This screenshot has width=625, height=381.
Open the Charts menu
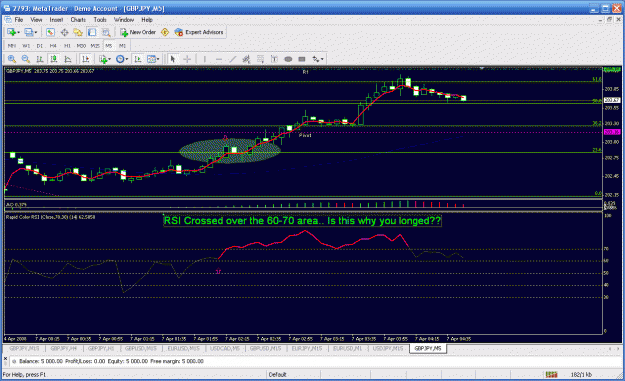point(78,20)
